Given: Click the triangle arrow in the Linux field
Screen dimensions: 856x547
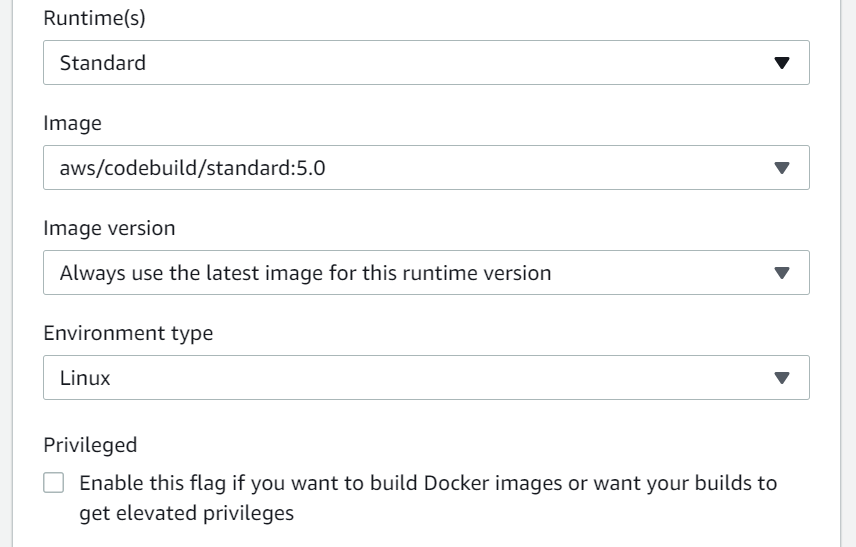Looking at the screenshot, I should click(782, 378).
